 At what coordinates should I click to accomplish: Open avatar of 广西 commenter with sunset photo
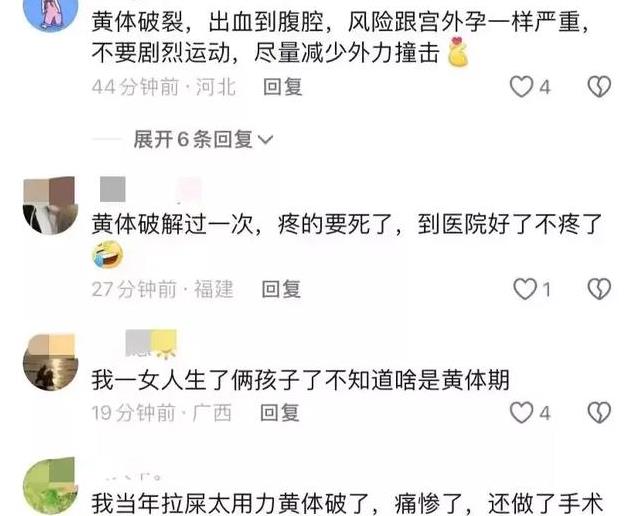pyautogui.click(x=50, y=362)
